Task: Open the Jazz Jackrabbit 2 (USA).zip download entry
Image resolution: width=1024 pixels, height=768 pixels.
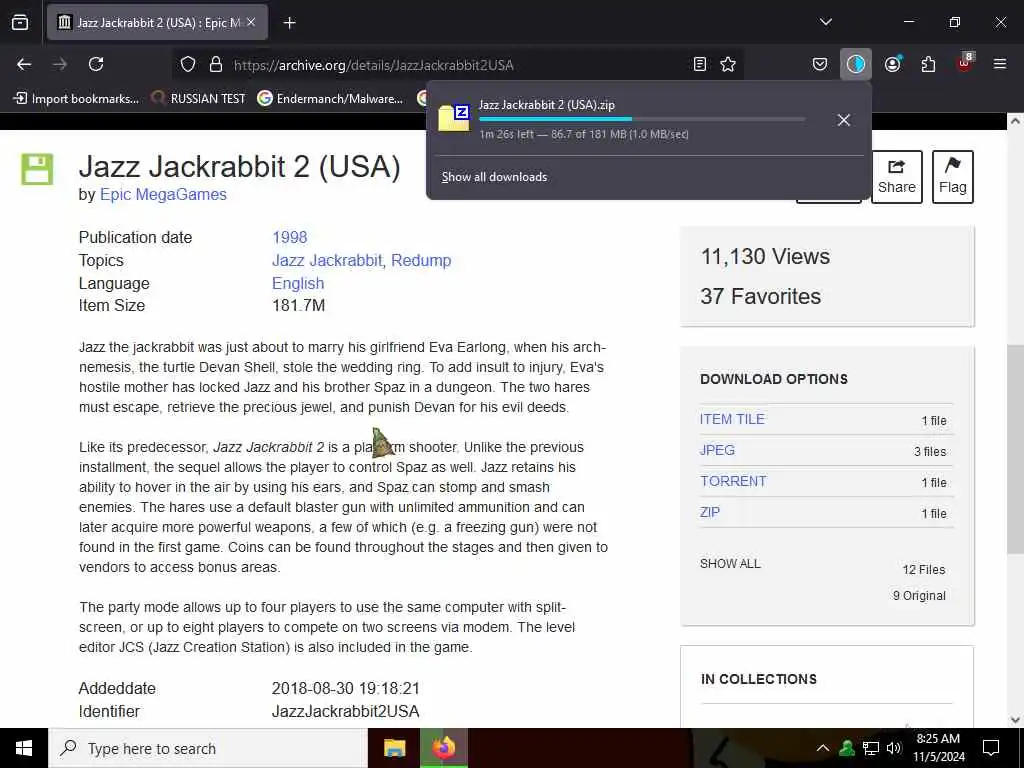Action: 627,120
